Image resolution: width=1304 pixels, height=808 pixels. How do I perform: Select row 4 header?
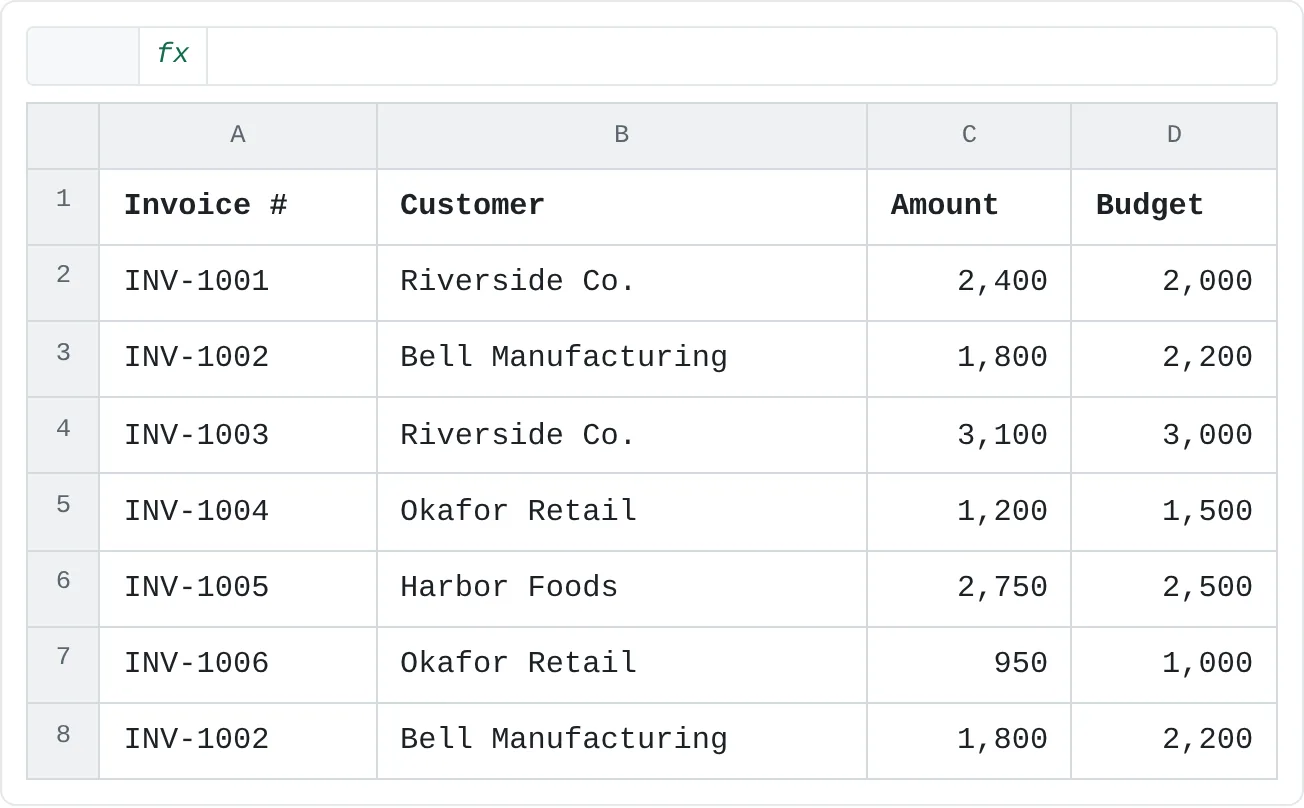63,435
